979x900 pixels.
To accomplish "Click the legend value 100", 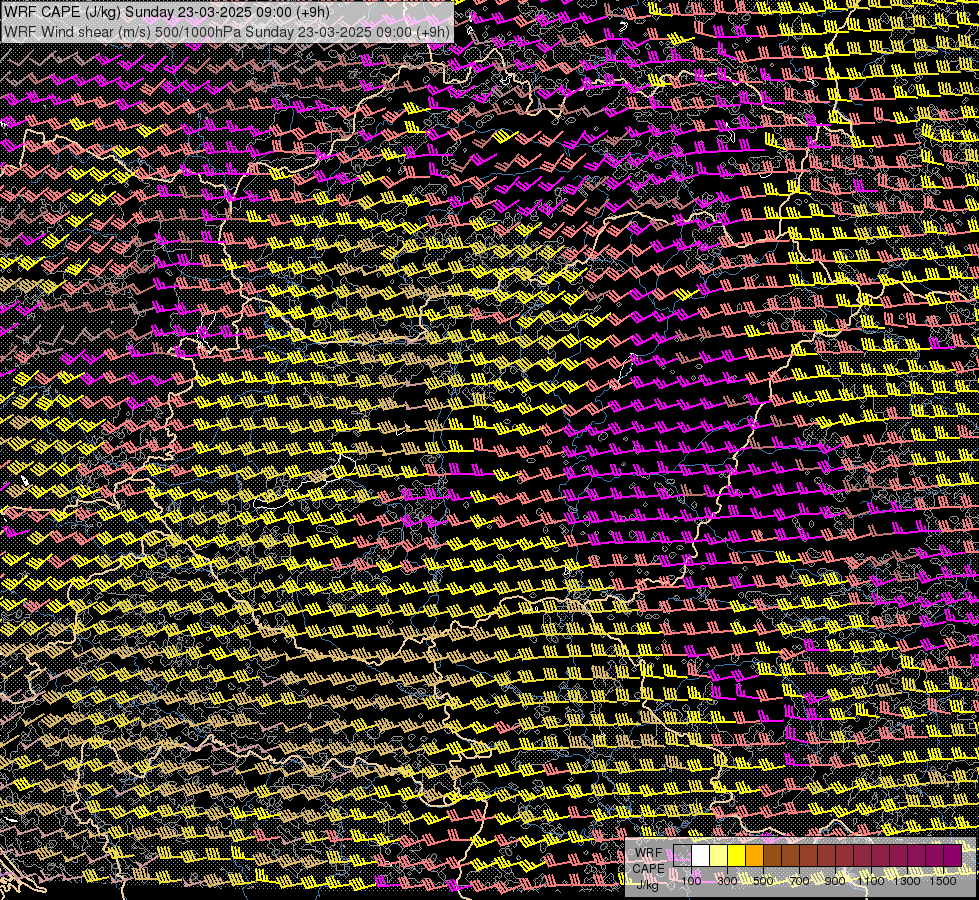I will point(691,881).
